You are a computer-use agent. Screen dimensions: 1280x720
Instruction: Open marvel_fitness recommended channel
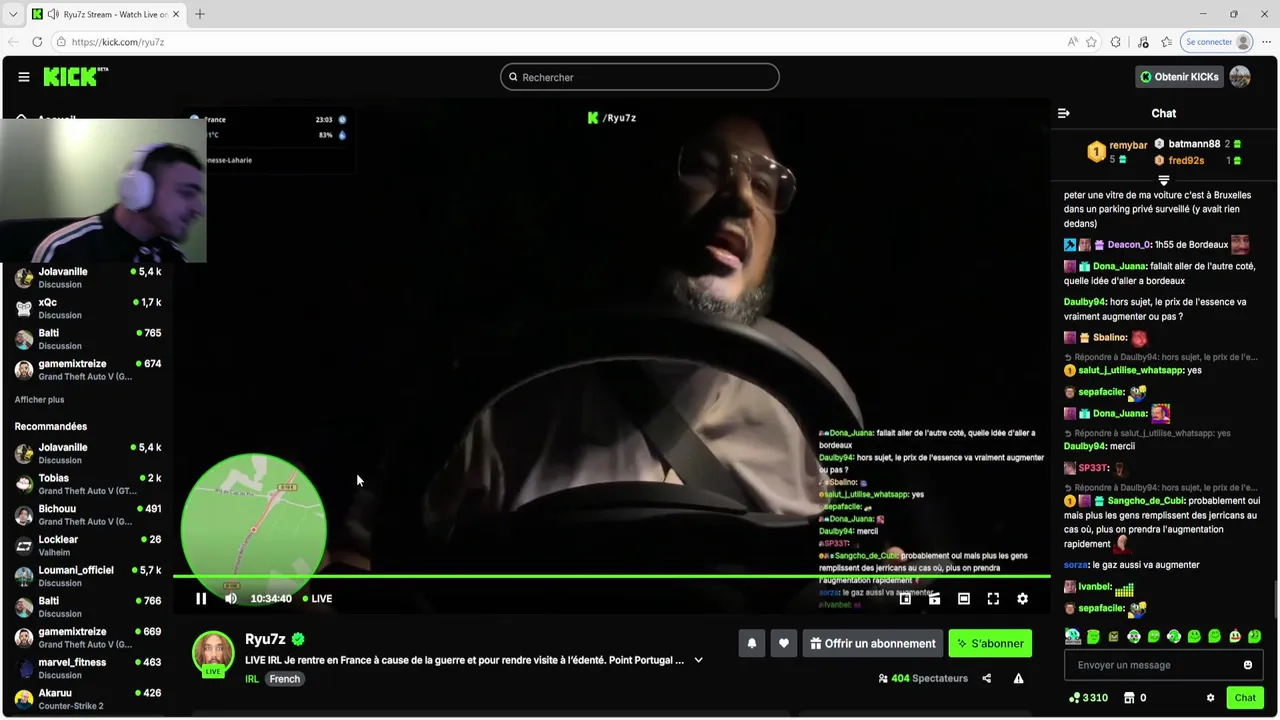[x=88, y=668]
